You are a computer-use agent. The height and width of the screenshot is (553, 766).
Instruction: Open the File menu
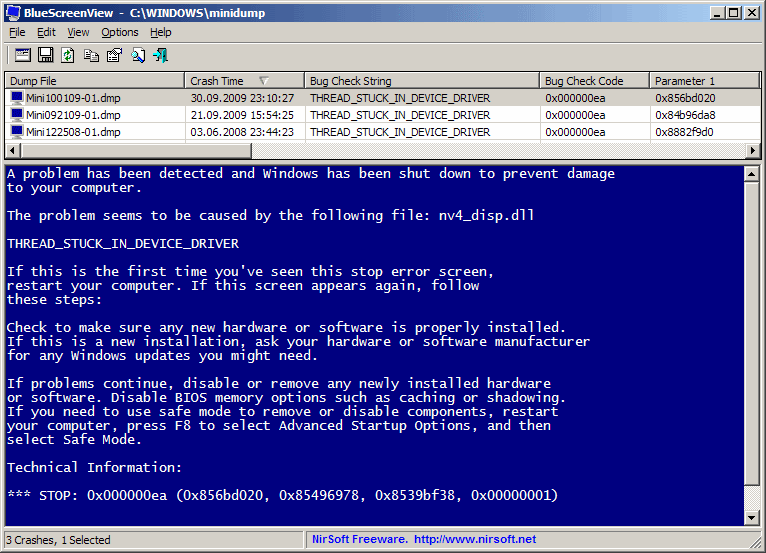pyautogui.click(x=17, y=32)
